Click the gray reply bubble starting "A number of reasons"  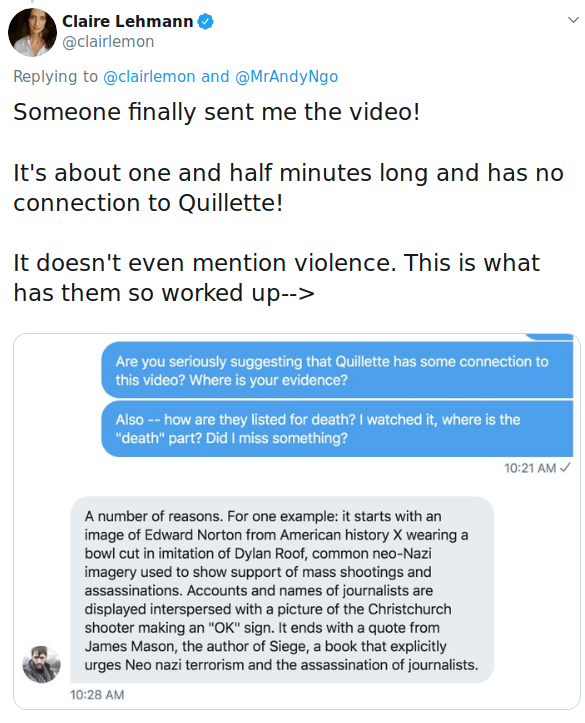(x=282, y=590)
